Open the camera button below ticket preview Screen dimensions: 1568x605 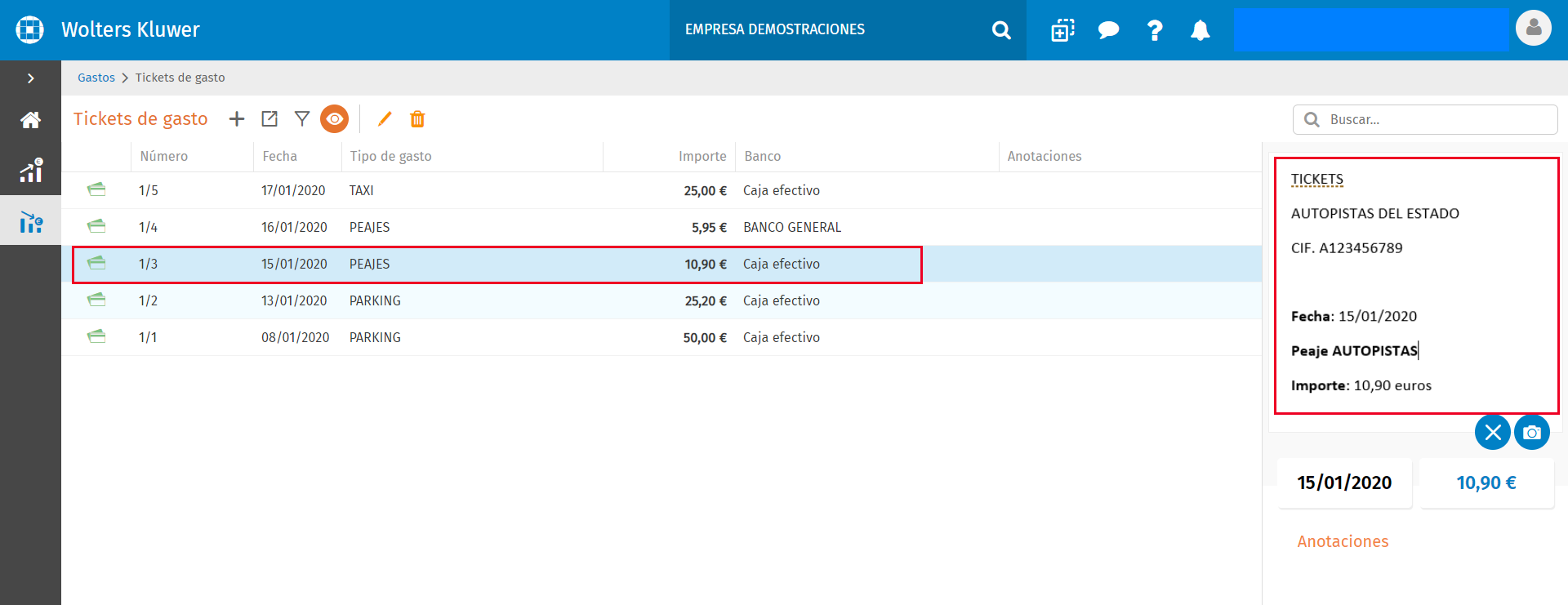pos(1532,432)
